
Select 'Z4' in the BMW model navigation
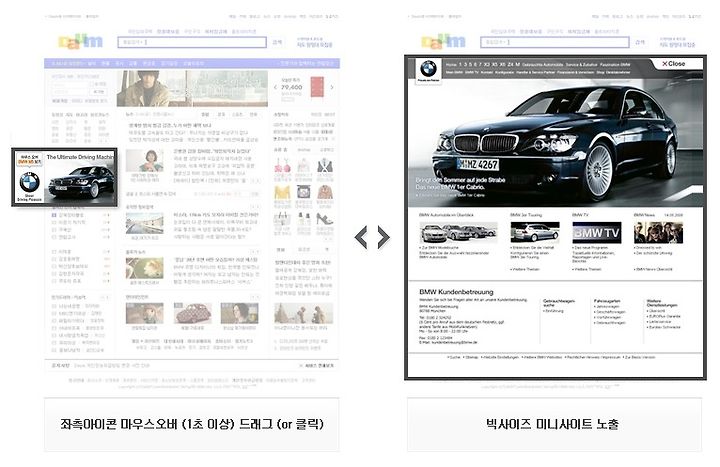(x=511, y=65)
